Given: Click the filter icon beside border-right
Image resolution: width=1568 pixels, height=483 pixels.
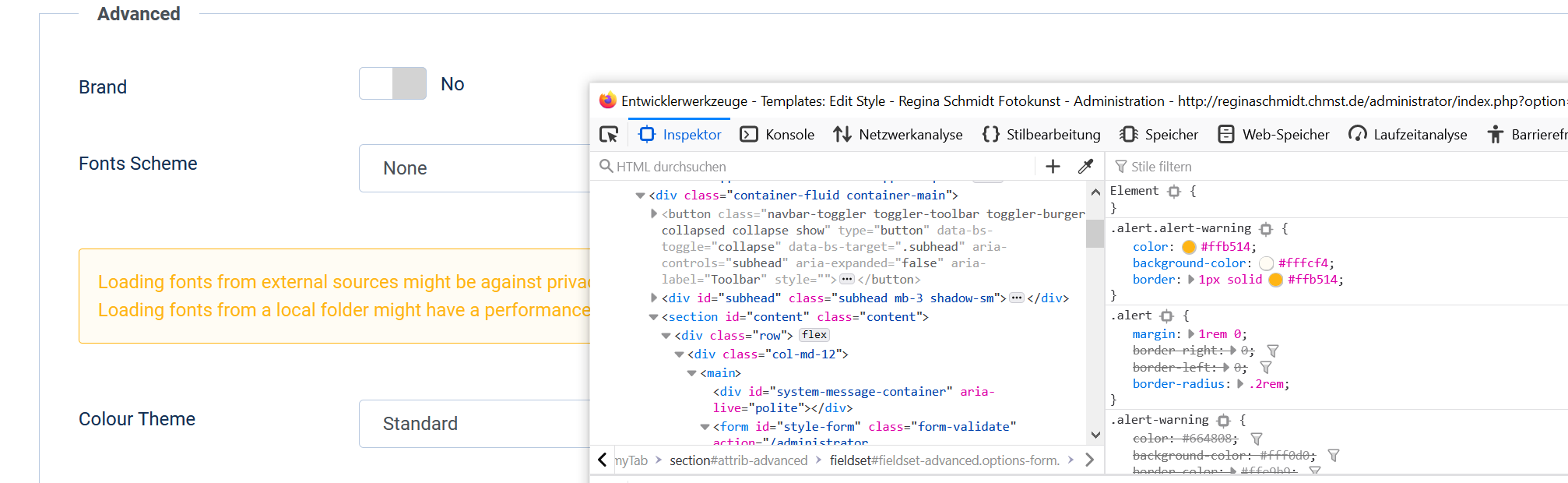Looking at the screenshot, I should 1273,351.
